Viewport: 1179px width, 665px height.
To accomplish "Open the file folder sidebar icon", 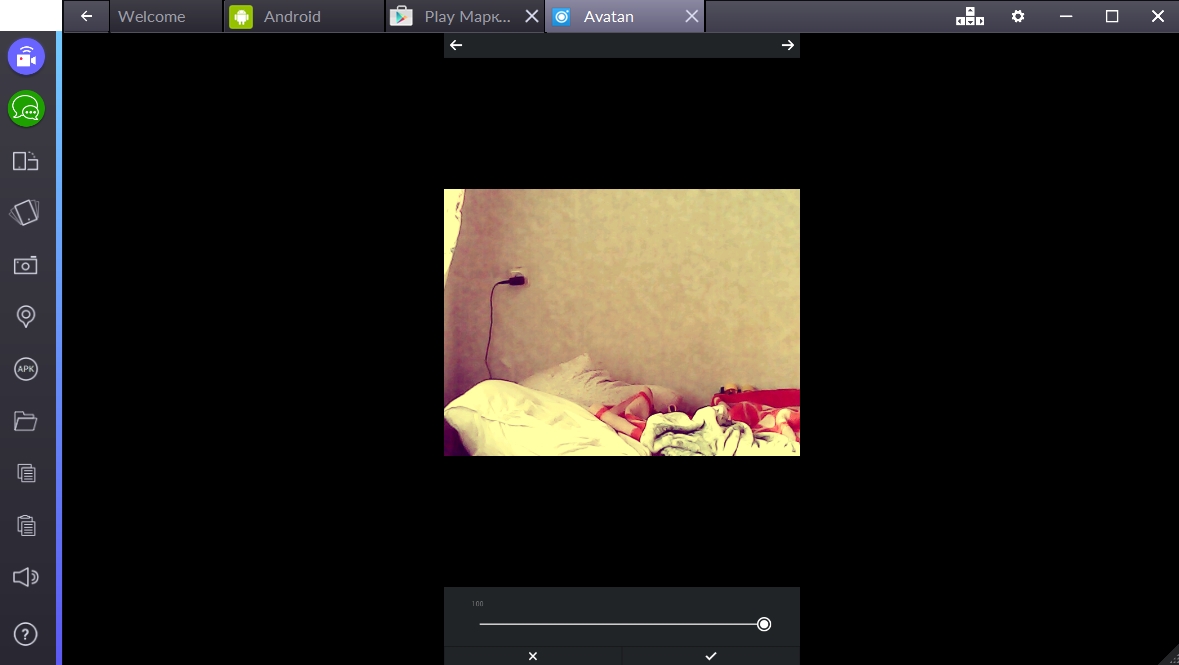I will tap(26, 421).
